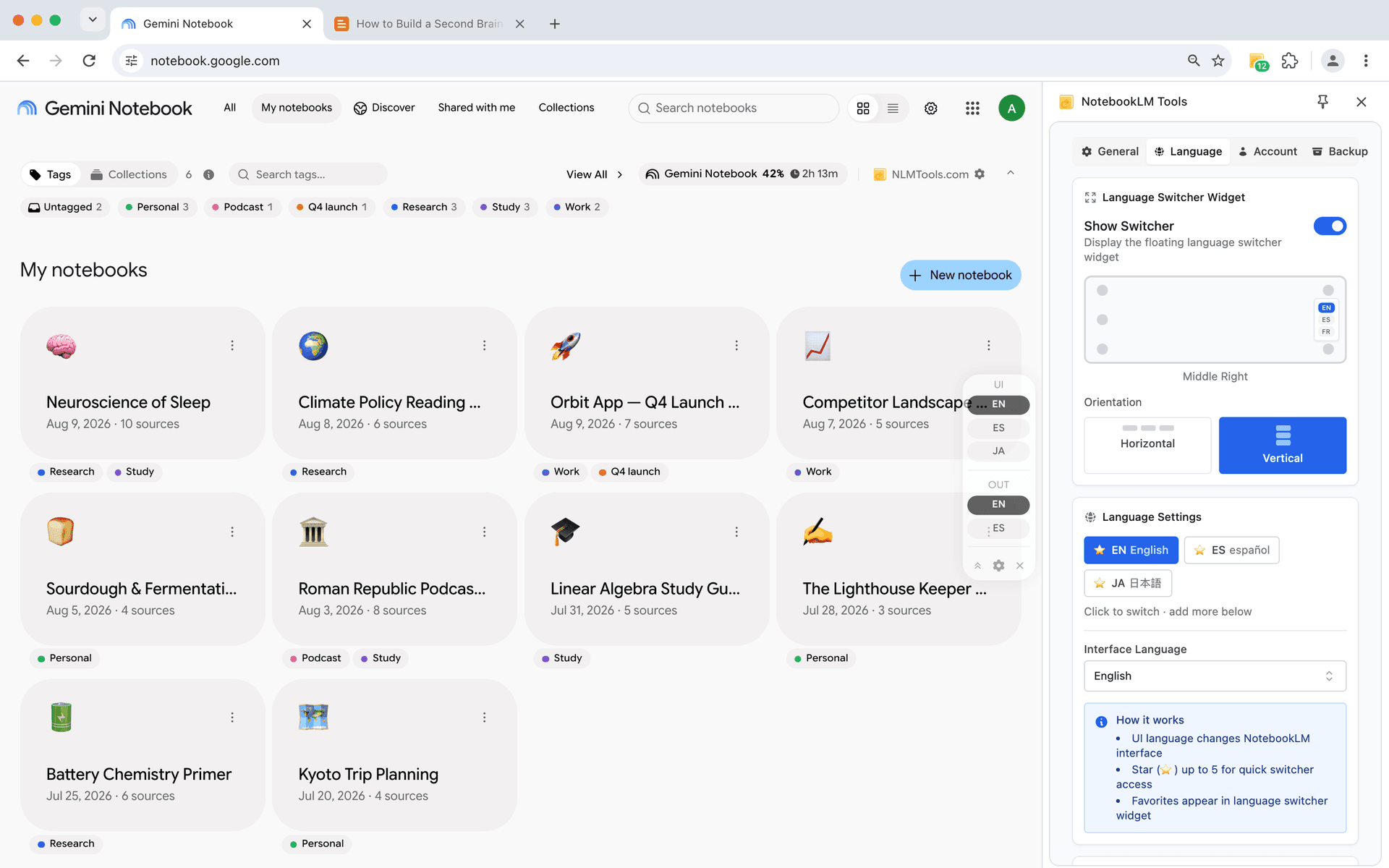Select Horizontal orientation
Screen dimensions: 1389x868
(x=1147, y=446)
